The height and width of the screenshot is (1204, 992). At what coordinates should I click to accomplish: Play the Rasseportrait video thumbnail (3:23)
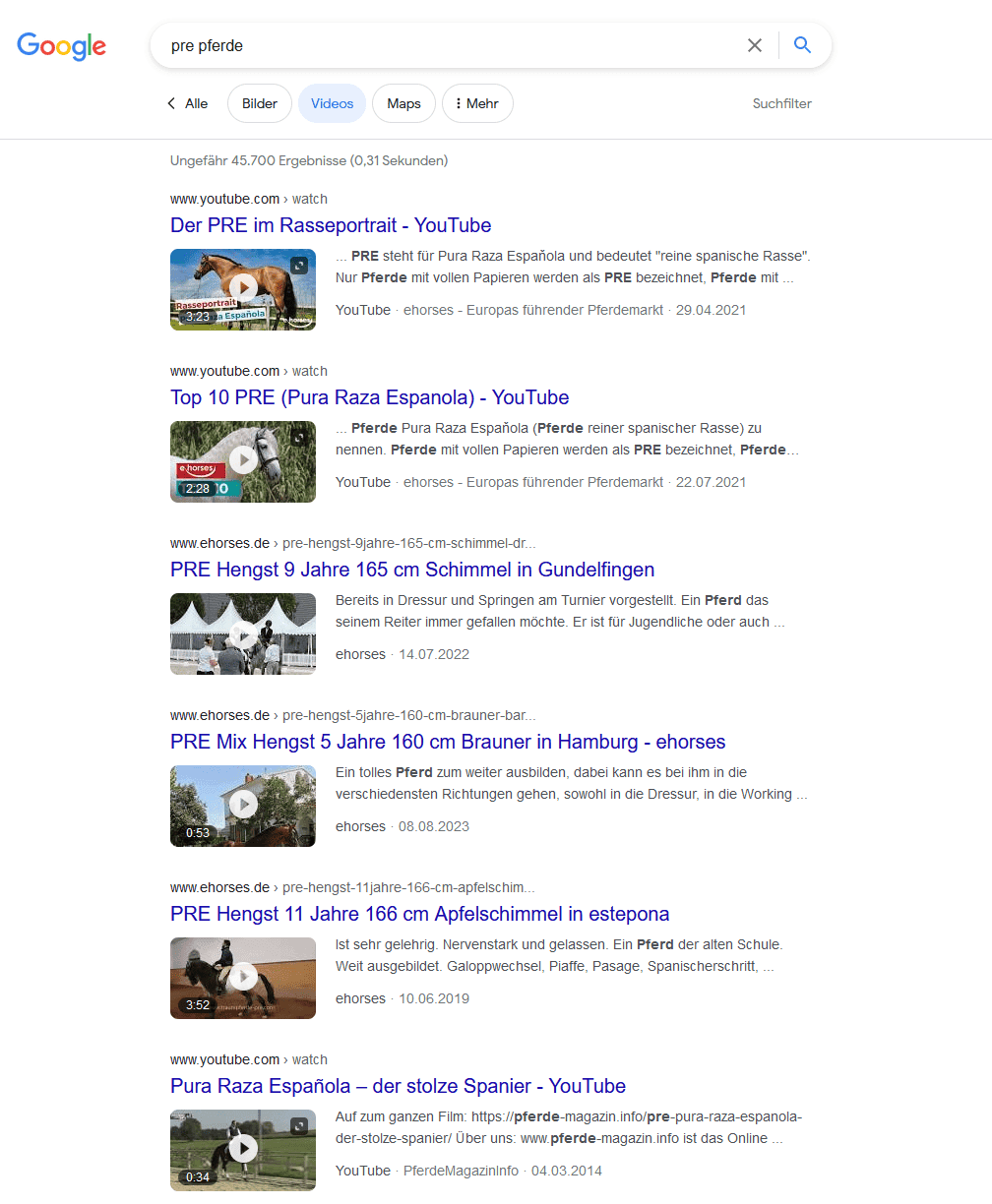[243, 289]
